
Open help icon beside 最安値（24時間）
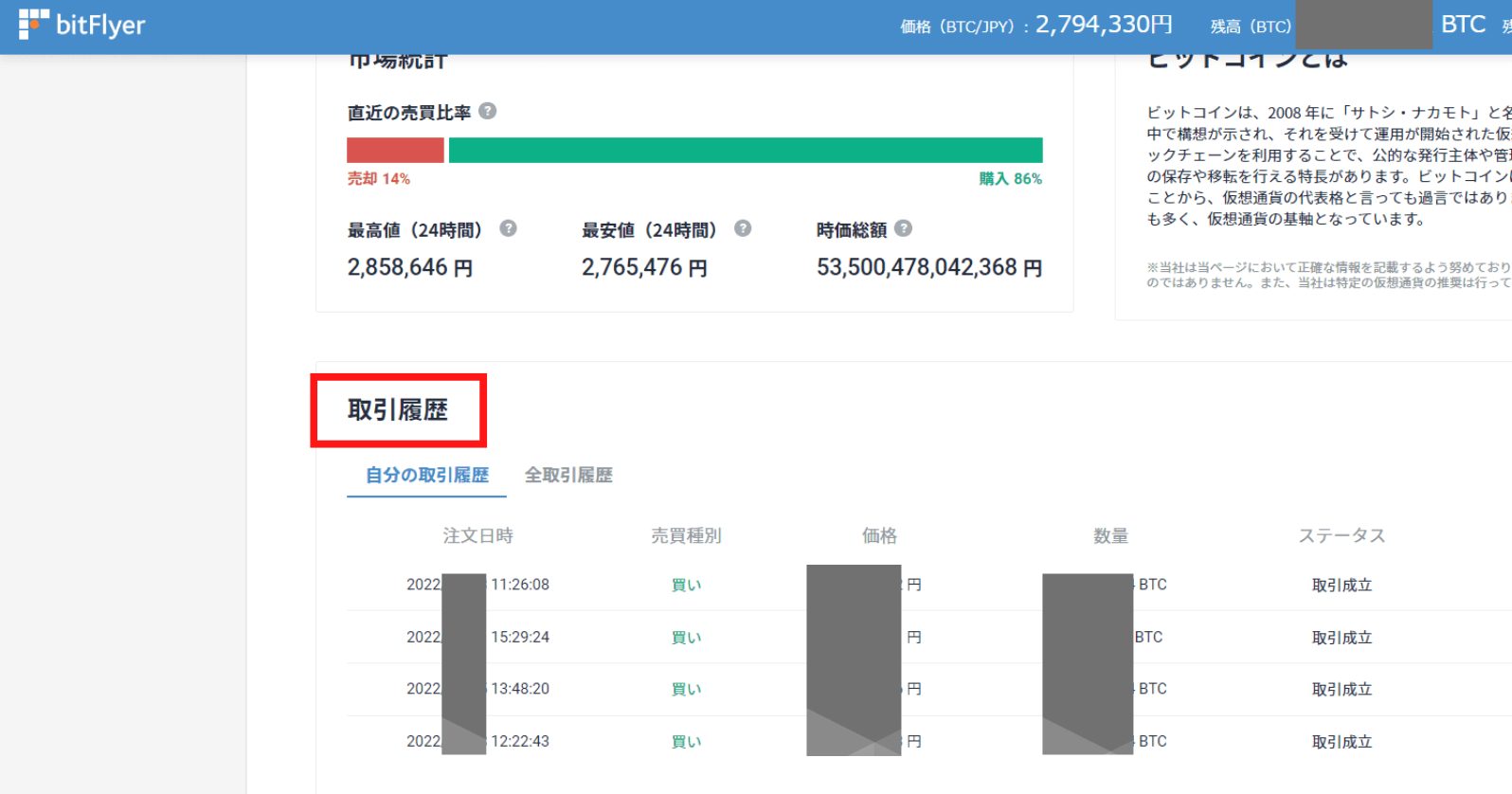click(x=743, y=228)
